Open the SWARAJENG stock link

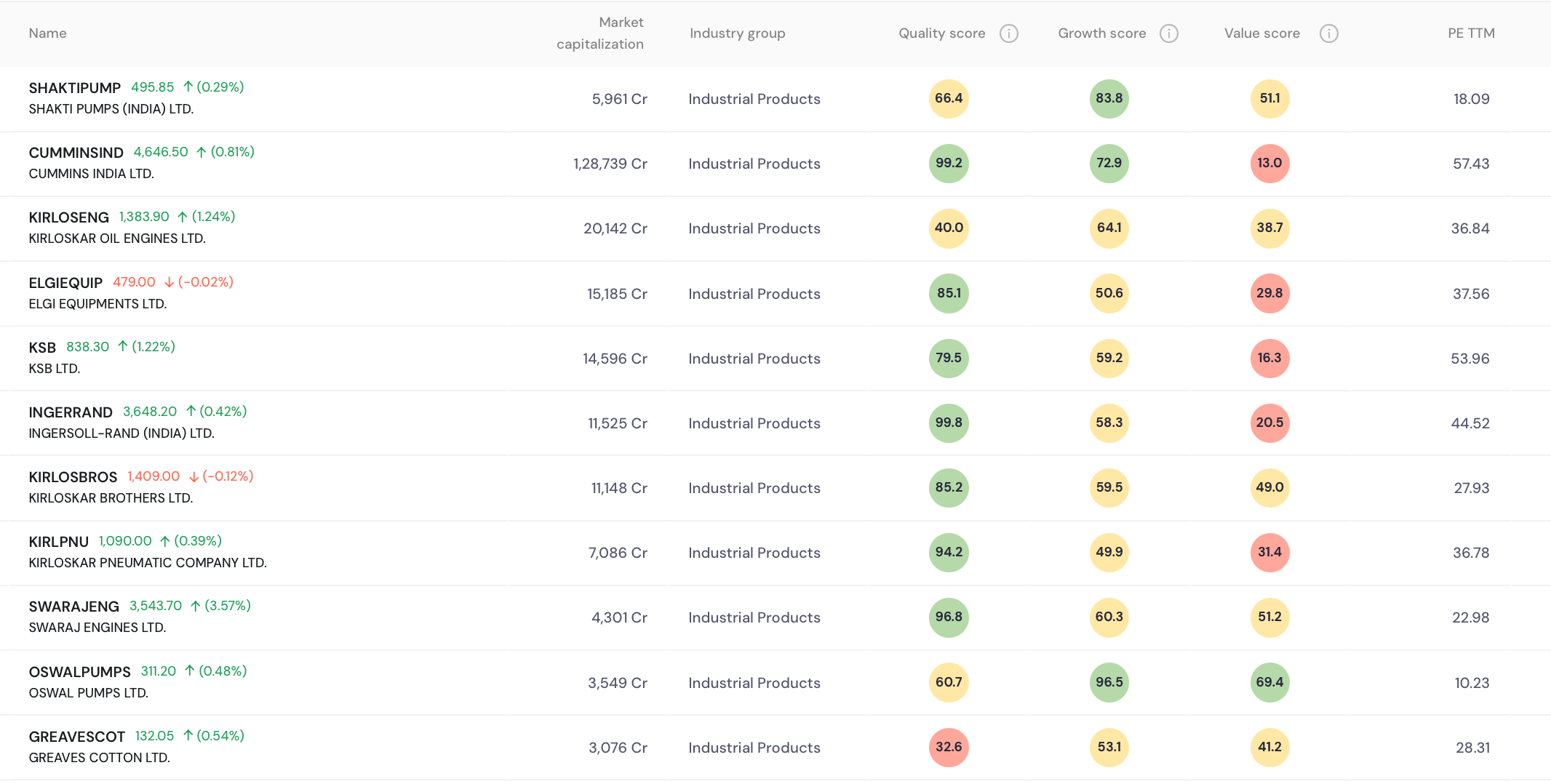tap(73, 607)
